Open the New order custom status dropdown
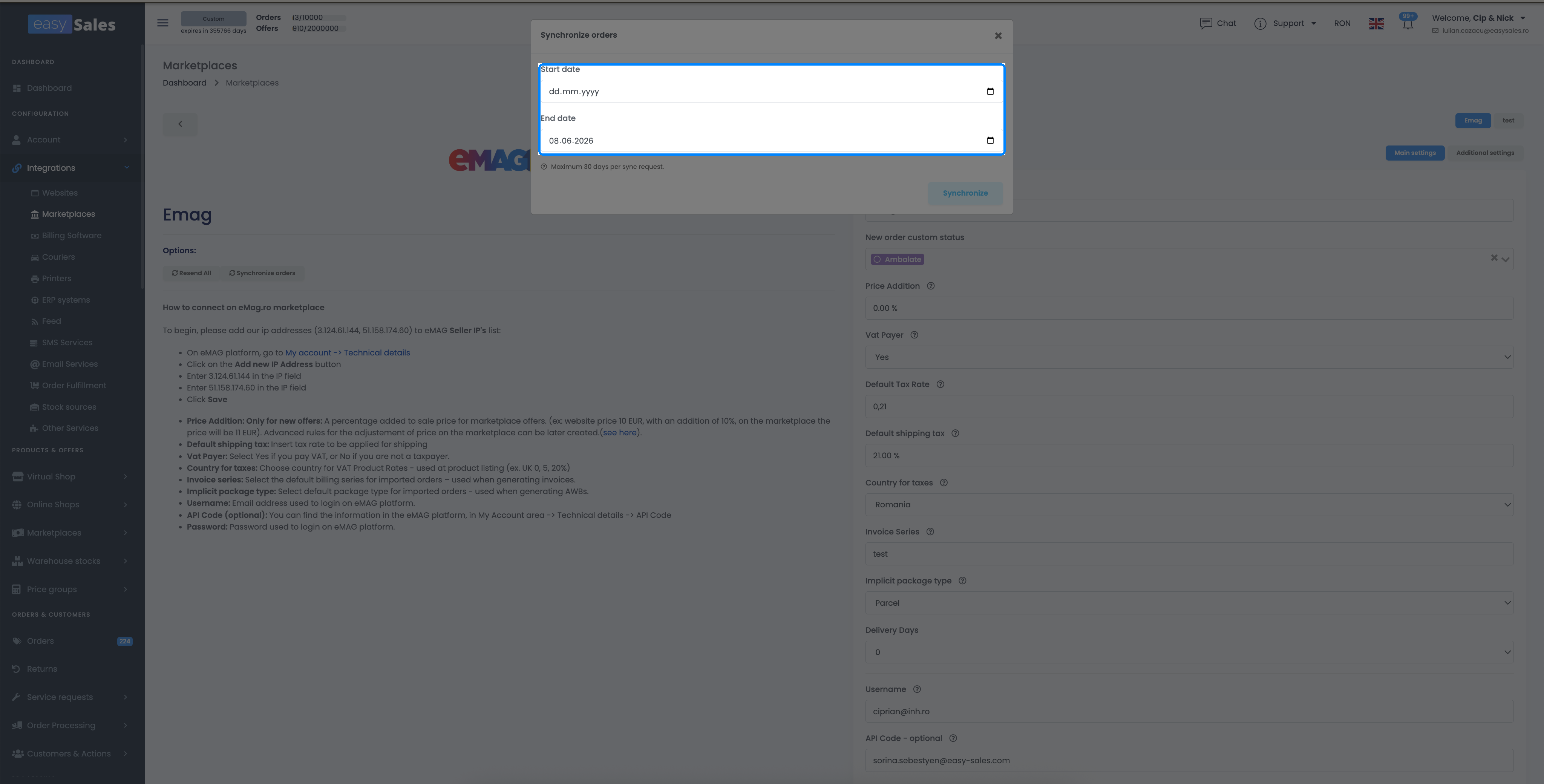Image resolution: width=1544 pixels, height=784 pixels. coord(1505,260)
